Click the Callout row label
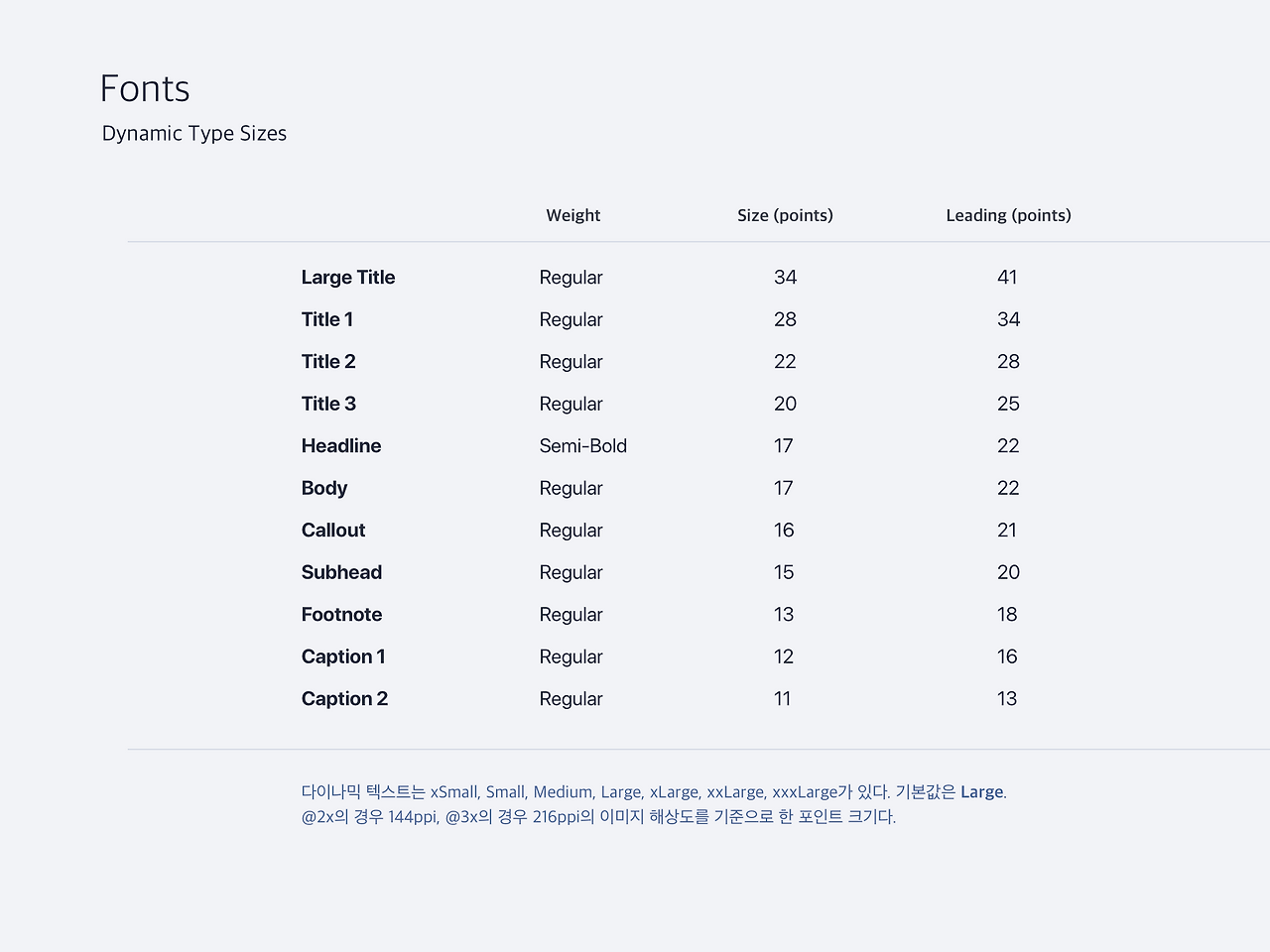Viewport: 1270px width, 952px height. pyautogui.click(x=333, y=531)
